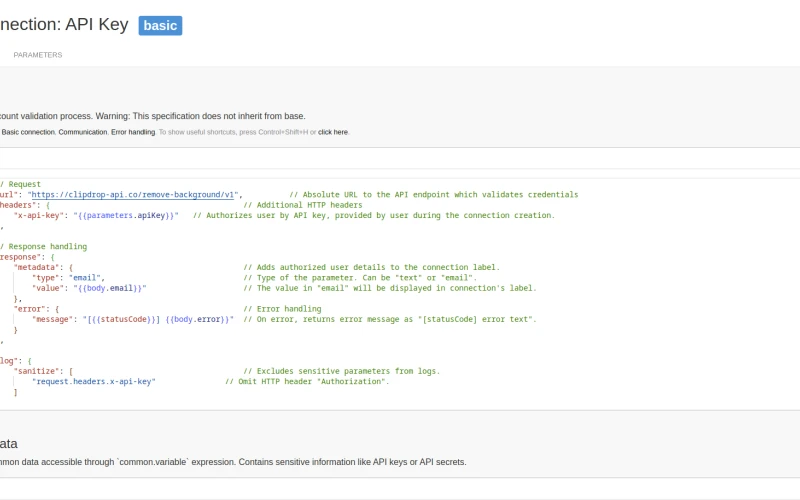Click the "type": "email" line
Image resolution: width=800 pixels, height=500 pixels.
click(x=68, y=278)
